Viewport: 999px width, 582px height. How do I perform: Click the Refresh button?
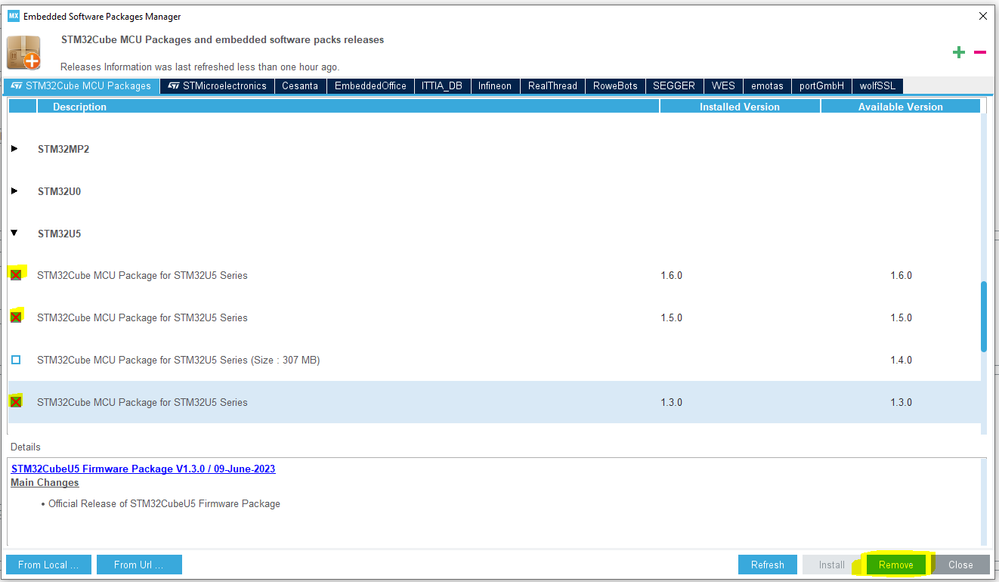[x=767, y=565]
